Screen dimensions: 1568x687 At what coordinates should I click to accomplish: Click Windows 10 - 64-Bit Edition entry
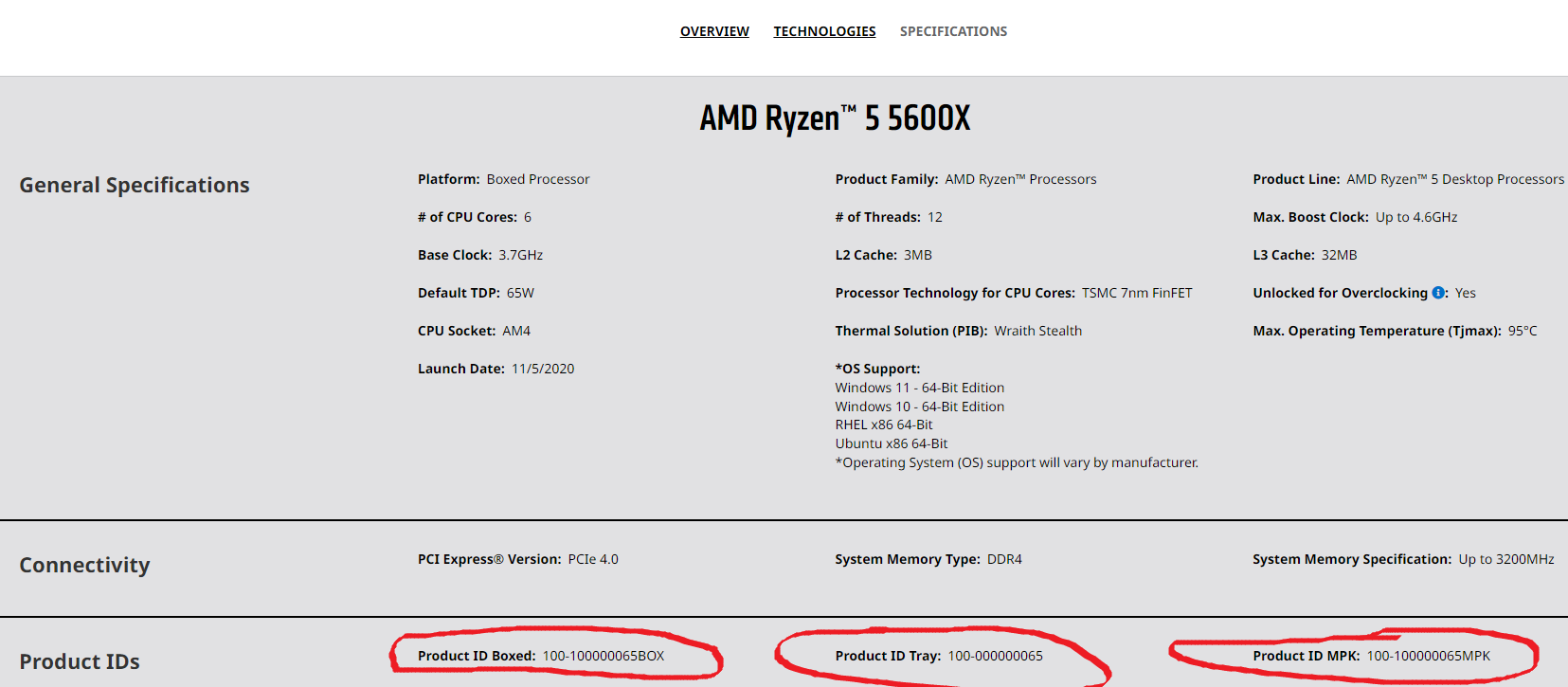click(x=920, y=407)
